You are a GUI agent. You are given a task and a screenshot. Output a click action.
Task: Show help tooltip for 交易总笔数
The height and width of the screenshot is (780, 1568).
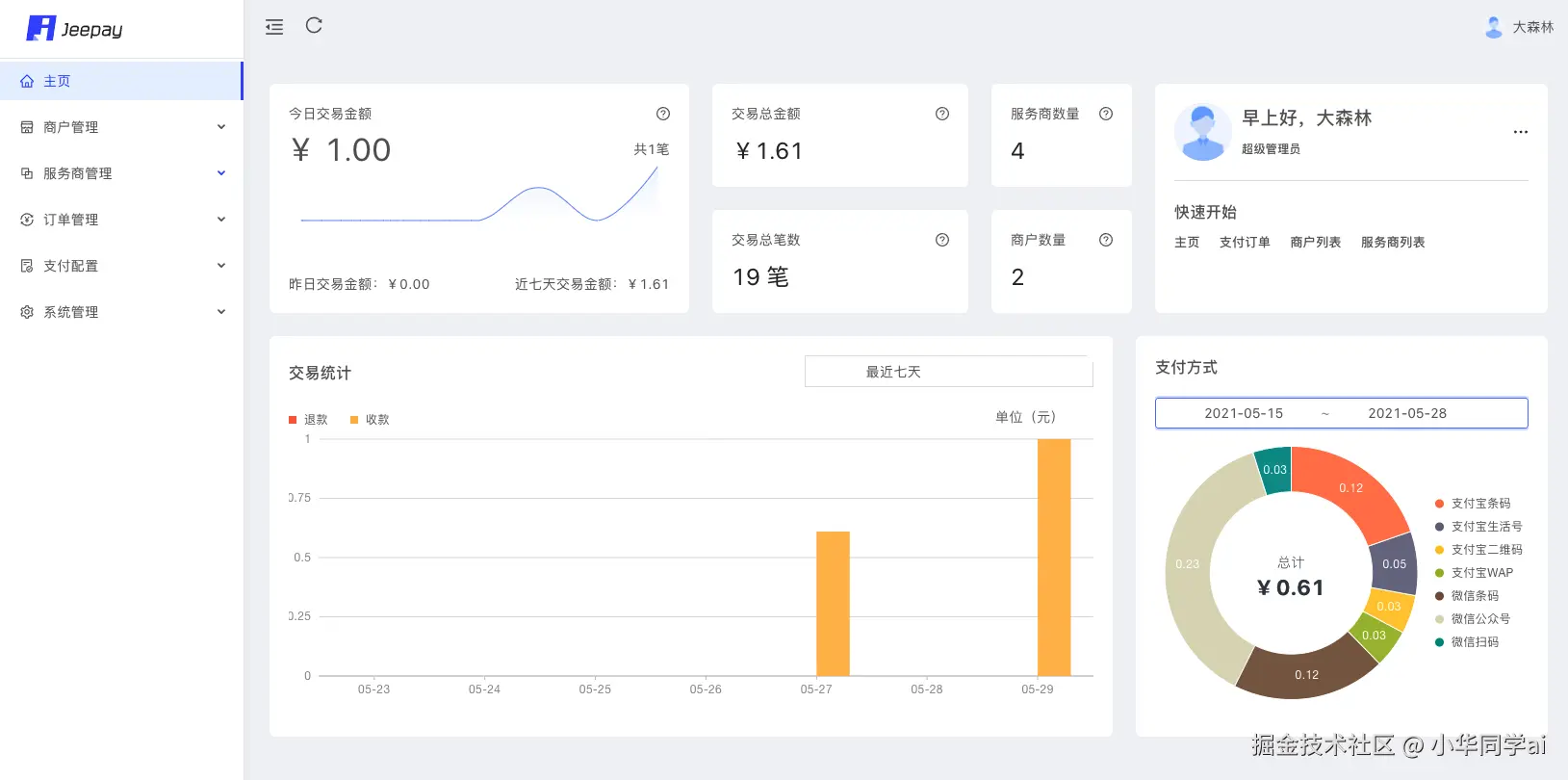click(x=942, y=240)
